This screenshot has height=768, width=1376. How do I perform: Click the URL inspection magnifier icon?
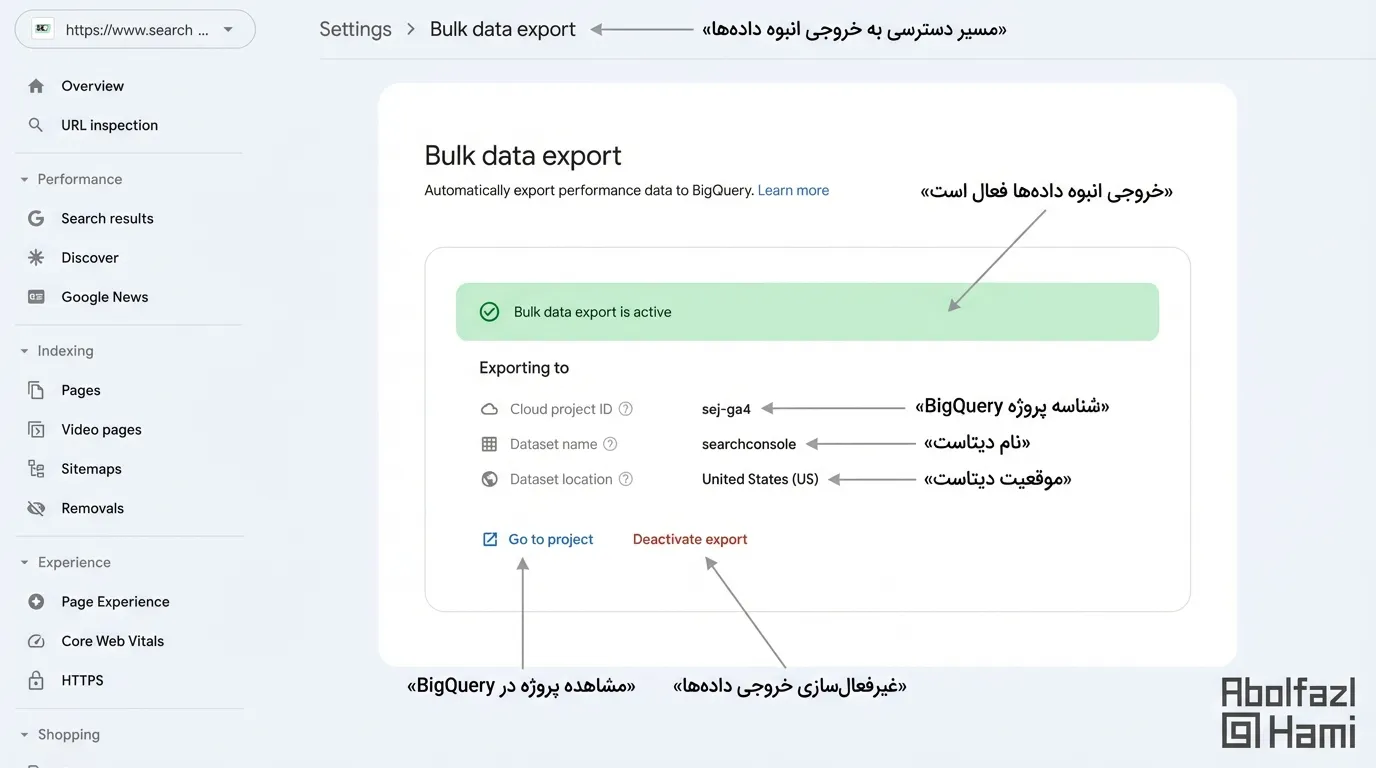(36, 125)
